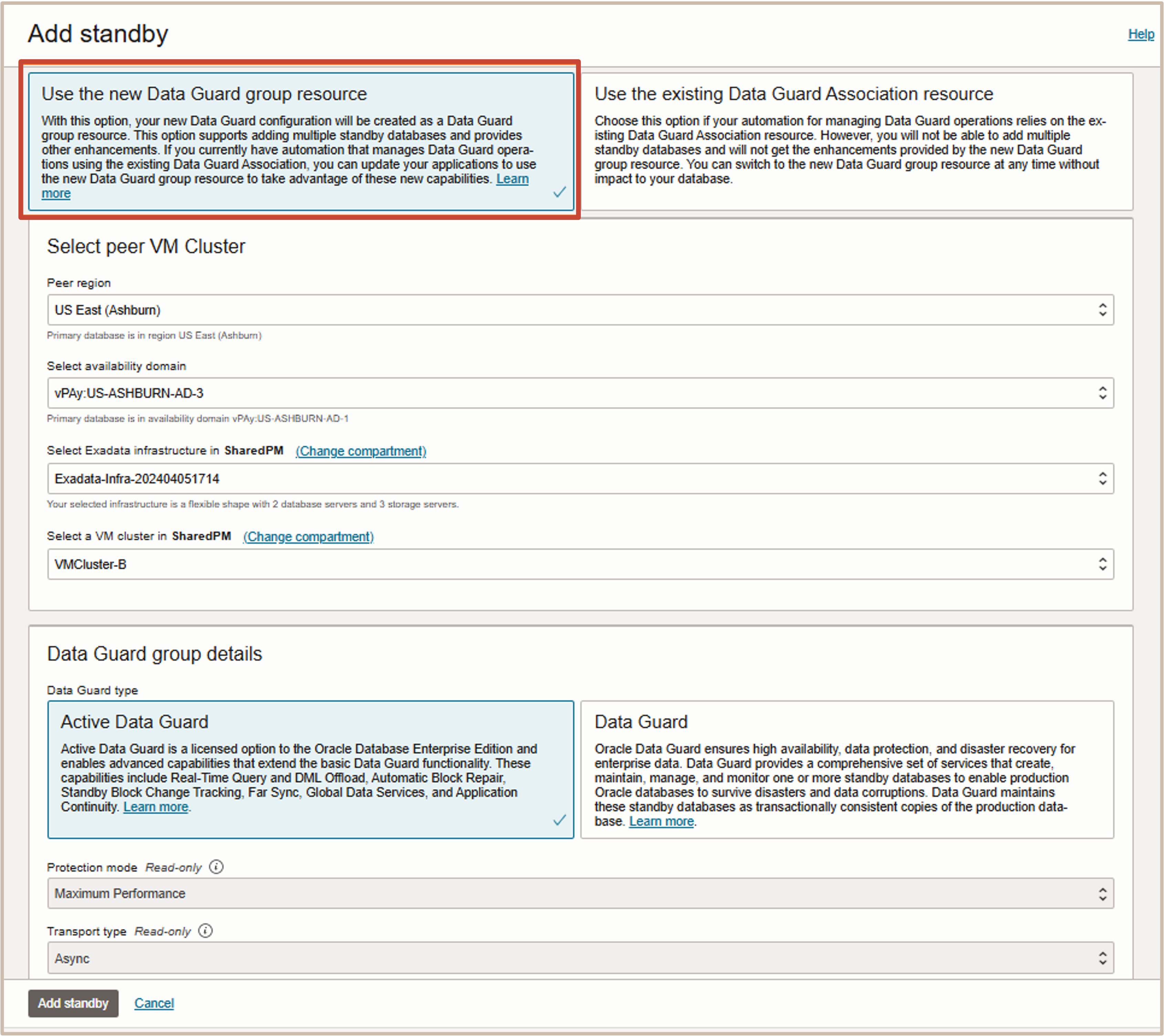This screenshot has height=1036, width=1164.
Task: Click Change compartment for Exadata infrastructure
Action: tap(360, 451)
